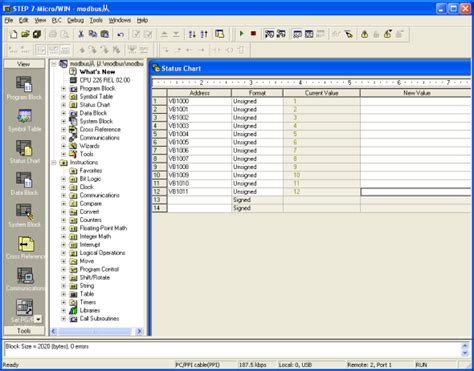Stop the PLC with red STOP square

pyautogui.click(x=253, y=34)
